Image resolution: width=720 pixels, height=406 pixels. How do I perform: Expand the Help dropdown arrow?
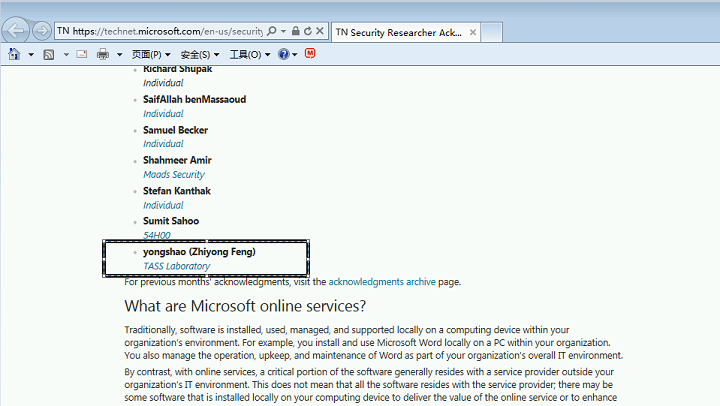tap(294, 55)
